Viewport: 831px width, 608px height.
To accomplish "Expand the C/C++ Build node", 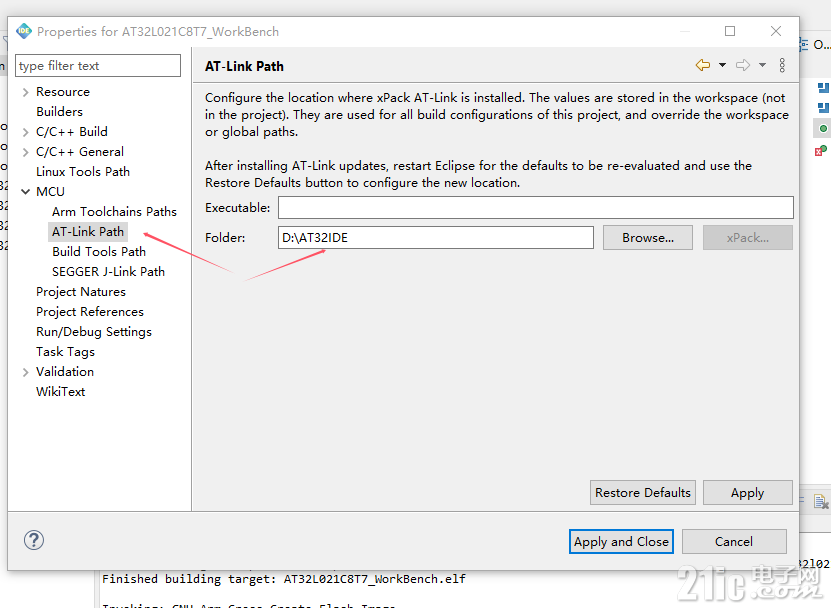I will [x=25, y=132].
